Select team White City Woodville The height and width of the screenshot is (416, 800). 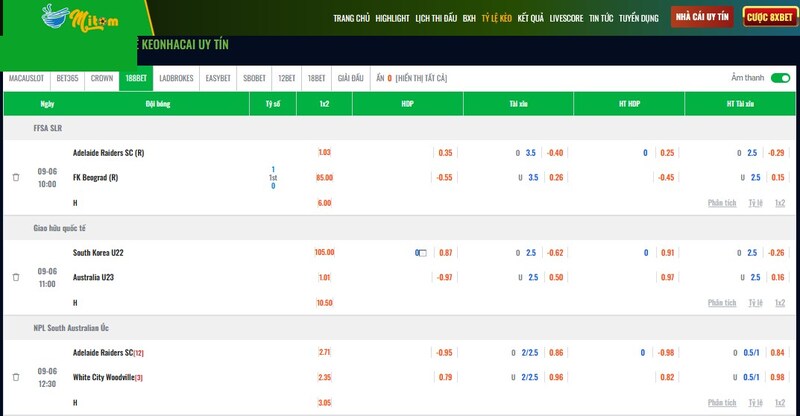(104, 377)
